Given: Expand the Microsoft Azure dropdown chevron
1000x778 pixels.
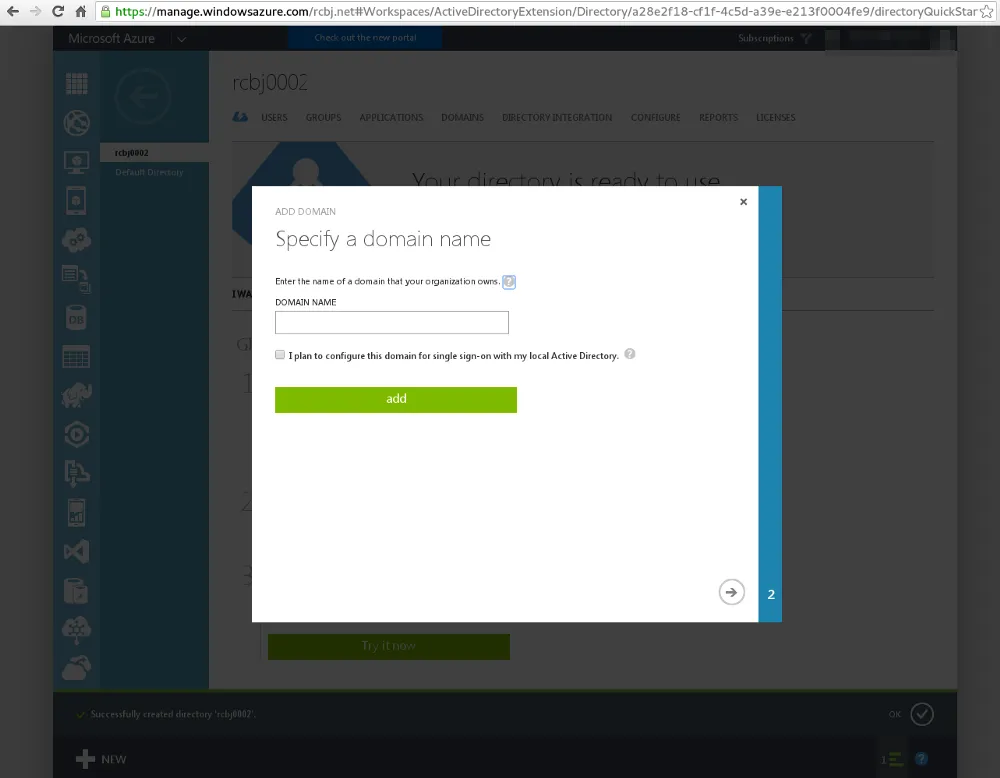Looking at the screenshot, I should coord(181,39).
